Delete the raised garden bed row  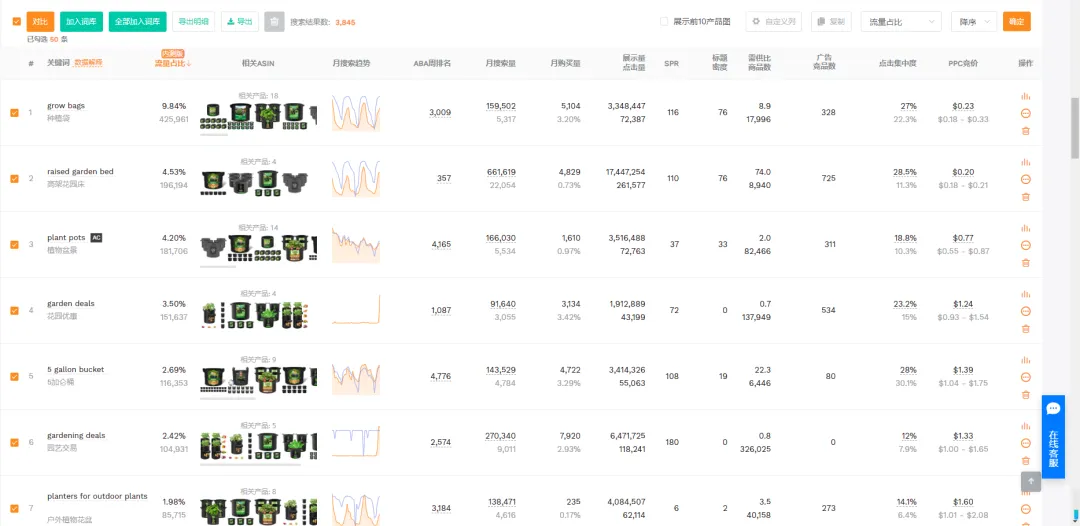(x=1026, y=197)
